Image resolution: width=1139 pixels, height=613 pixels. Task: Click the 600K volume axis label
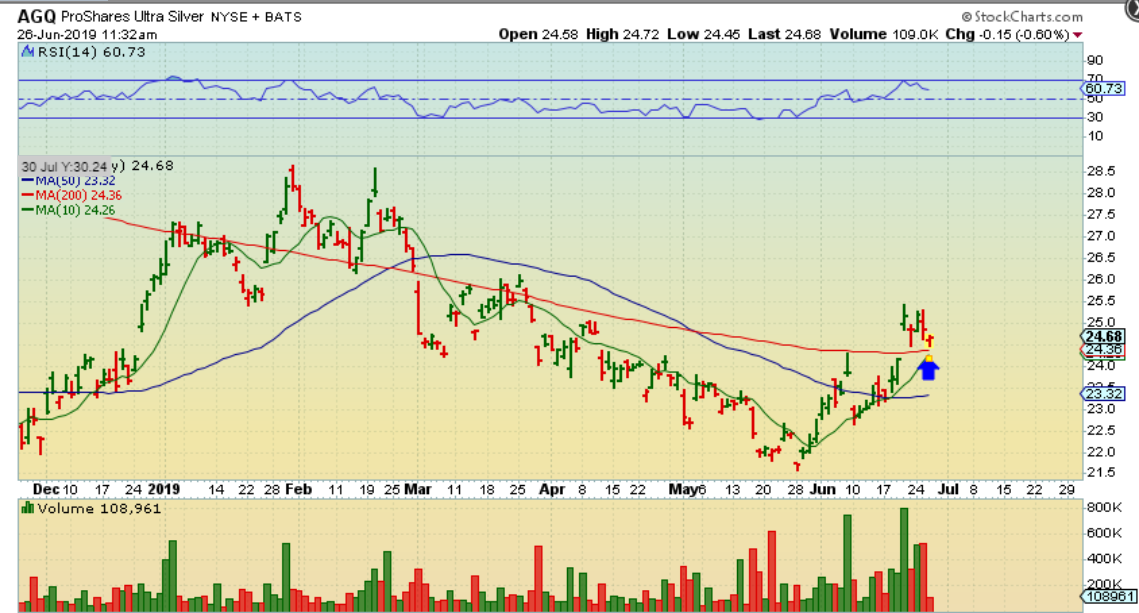click(x=1104, y=533)
